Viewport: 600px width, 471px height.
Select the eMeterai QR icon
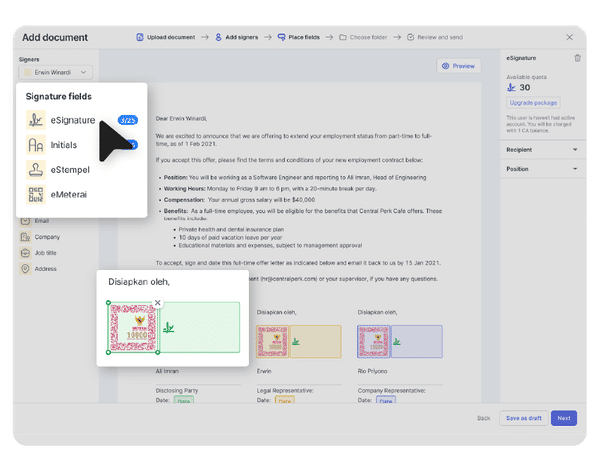point(36,193)
